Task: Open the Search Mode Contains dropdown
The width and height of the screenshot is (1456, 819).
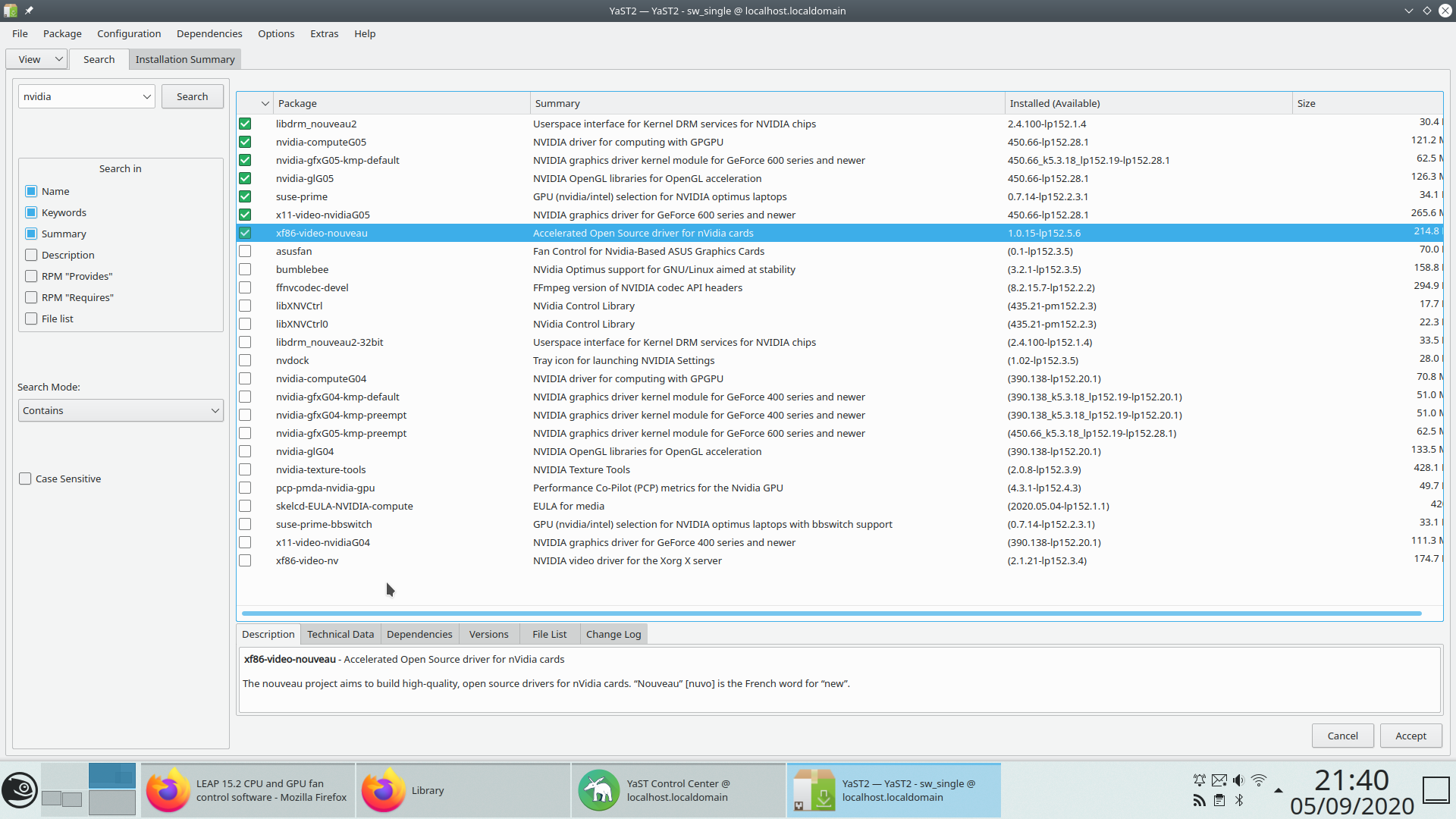Action: click(x=121, y=410)
